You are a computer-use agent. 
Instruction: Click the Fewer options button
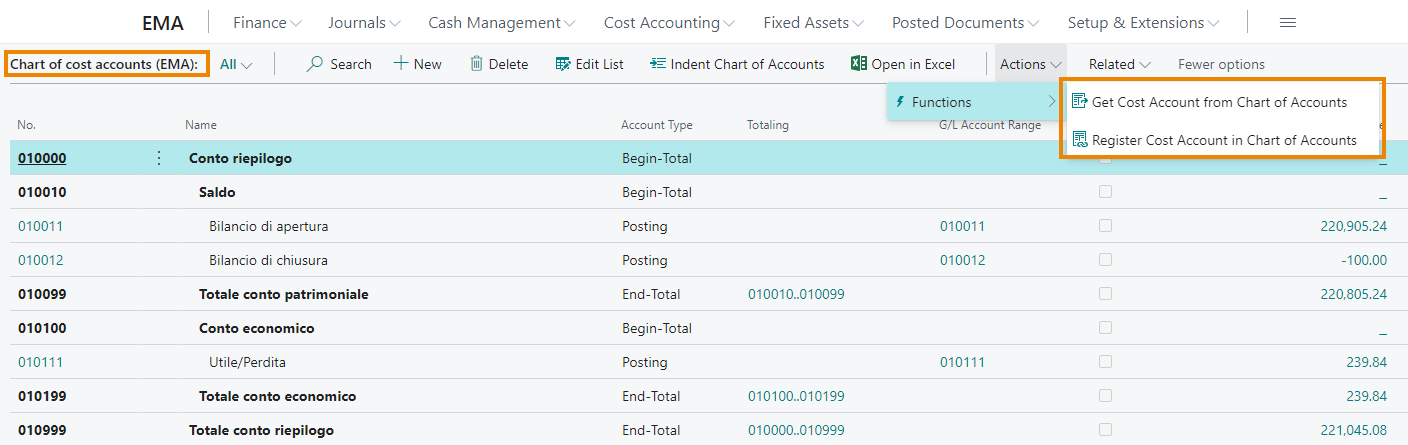1221,64
